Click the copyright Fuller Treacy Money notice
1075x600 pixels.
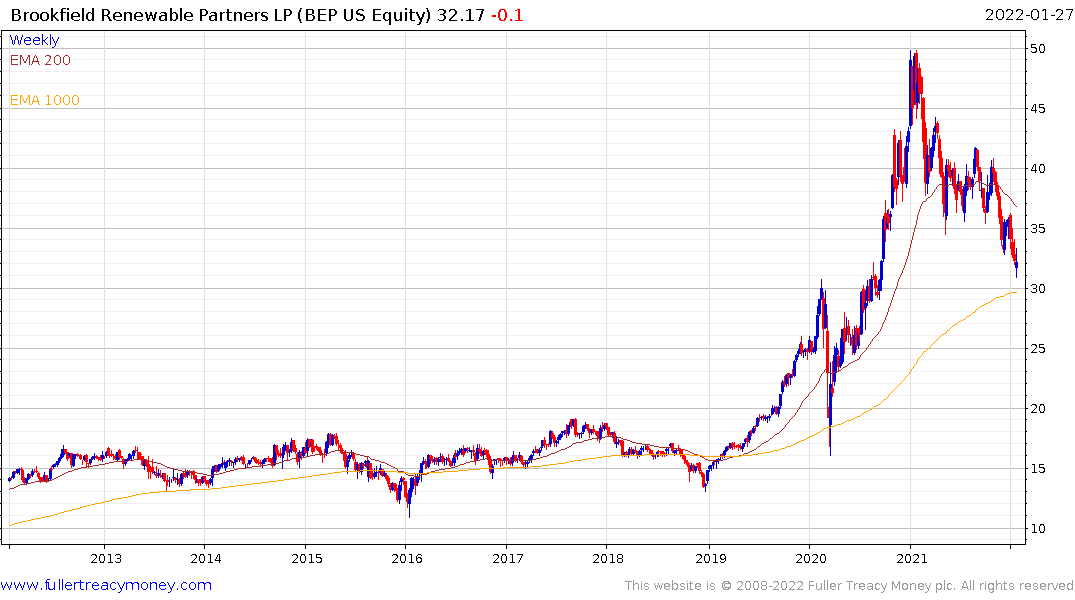[x=849, y=586]
